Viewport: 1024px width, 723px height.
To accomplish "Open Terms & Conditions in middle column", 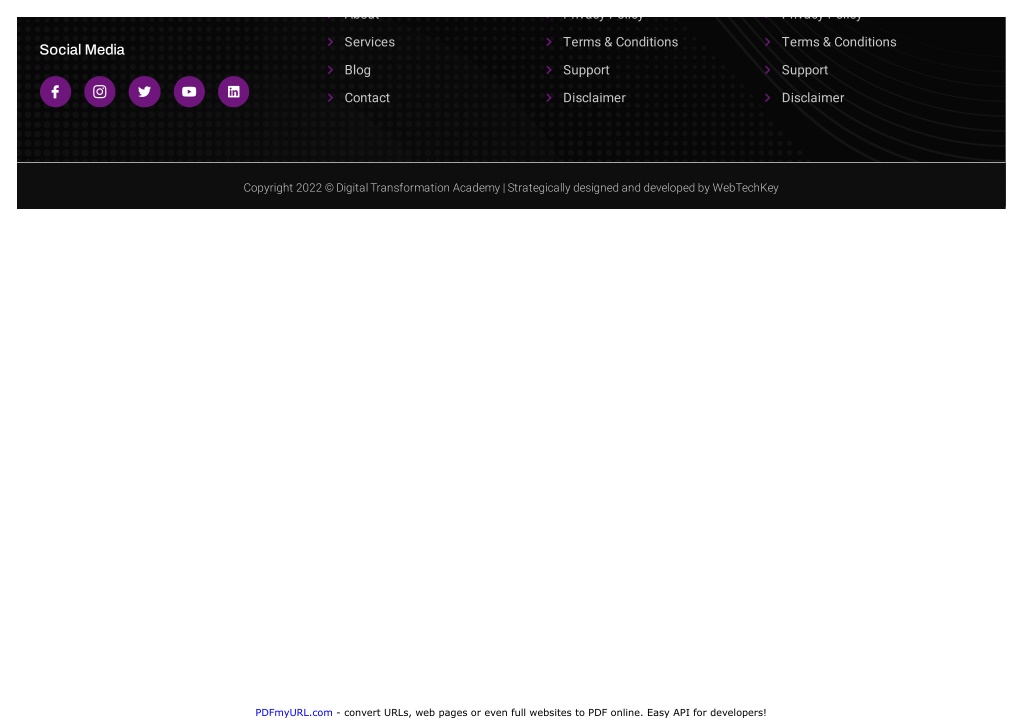I will point(620,42).
